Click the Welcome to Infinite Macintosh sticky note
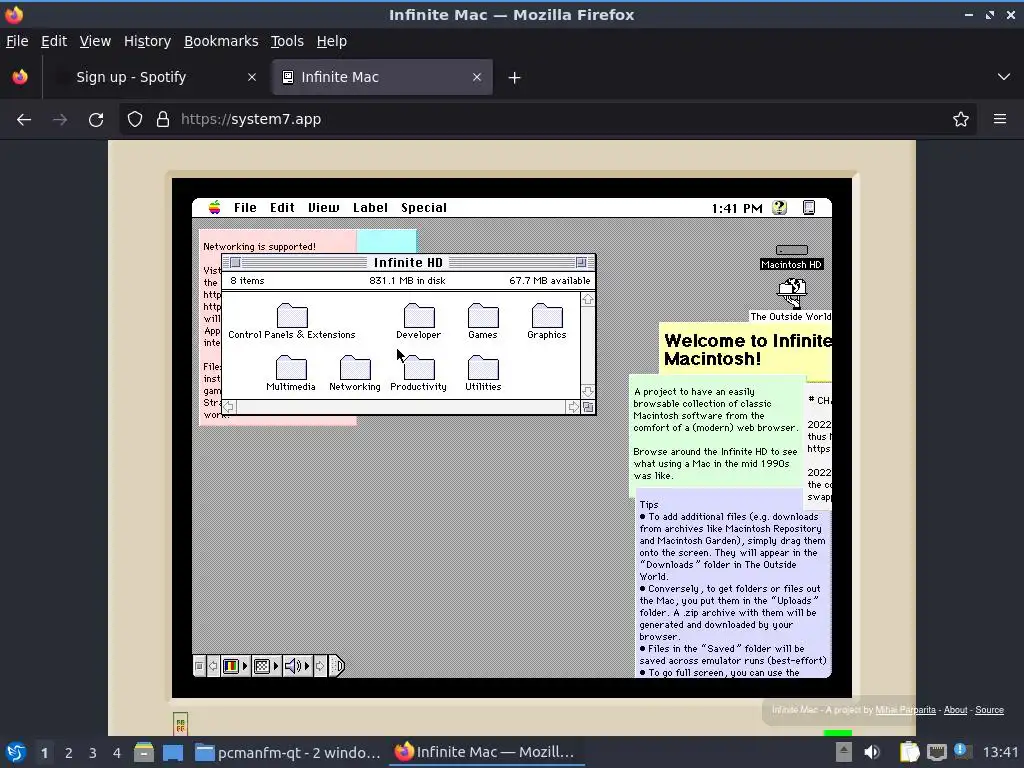The width and height of the screenshot is (1024, 768). (746, 350)
